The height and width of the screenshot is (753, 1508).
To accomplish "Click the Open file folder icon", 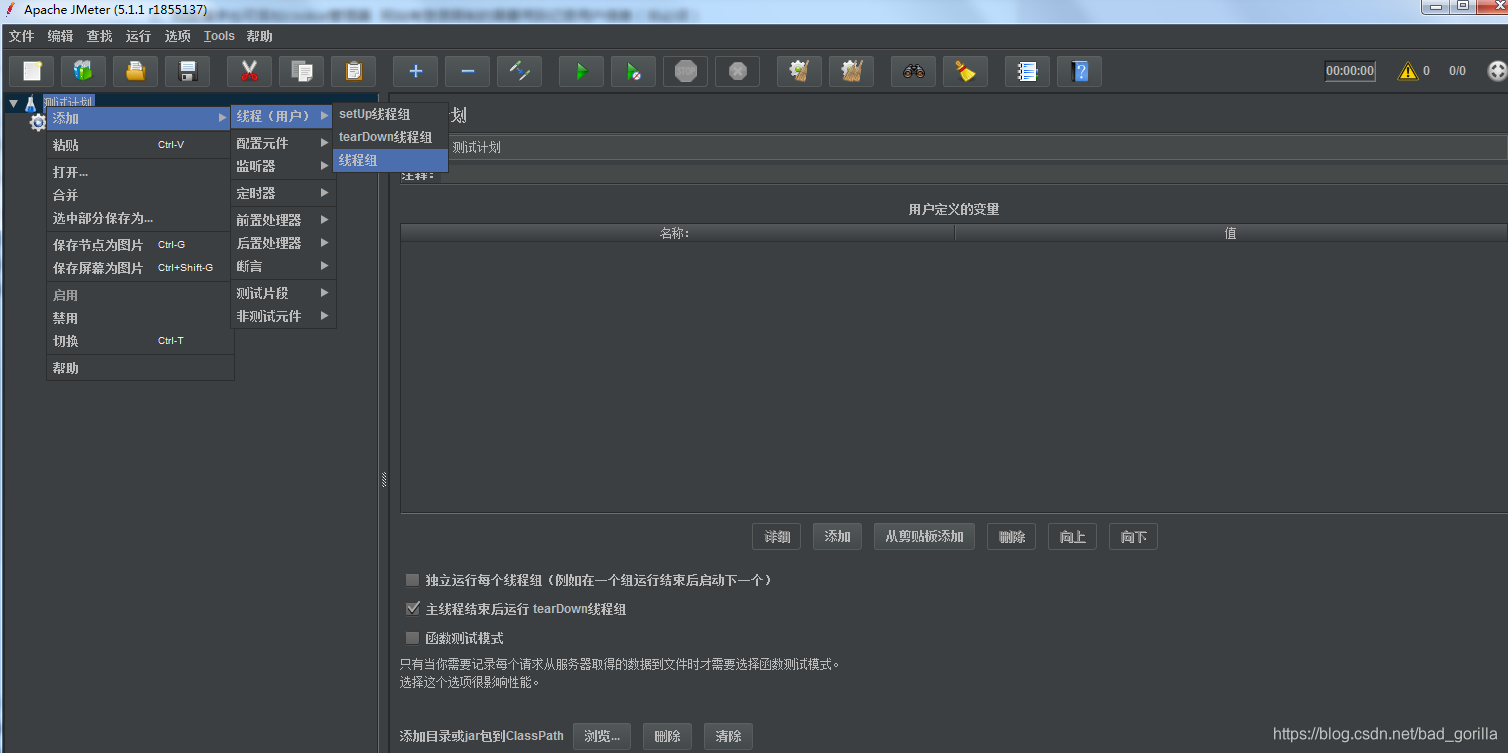I will pyautogui.click(x=135, y=71).
